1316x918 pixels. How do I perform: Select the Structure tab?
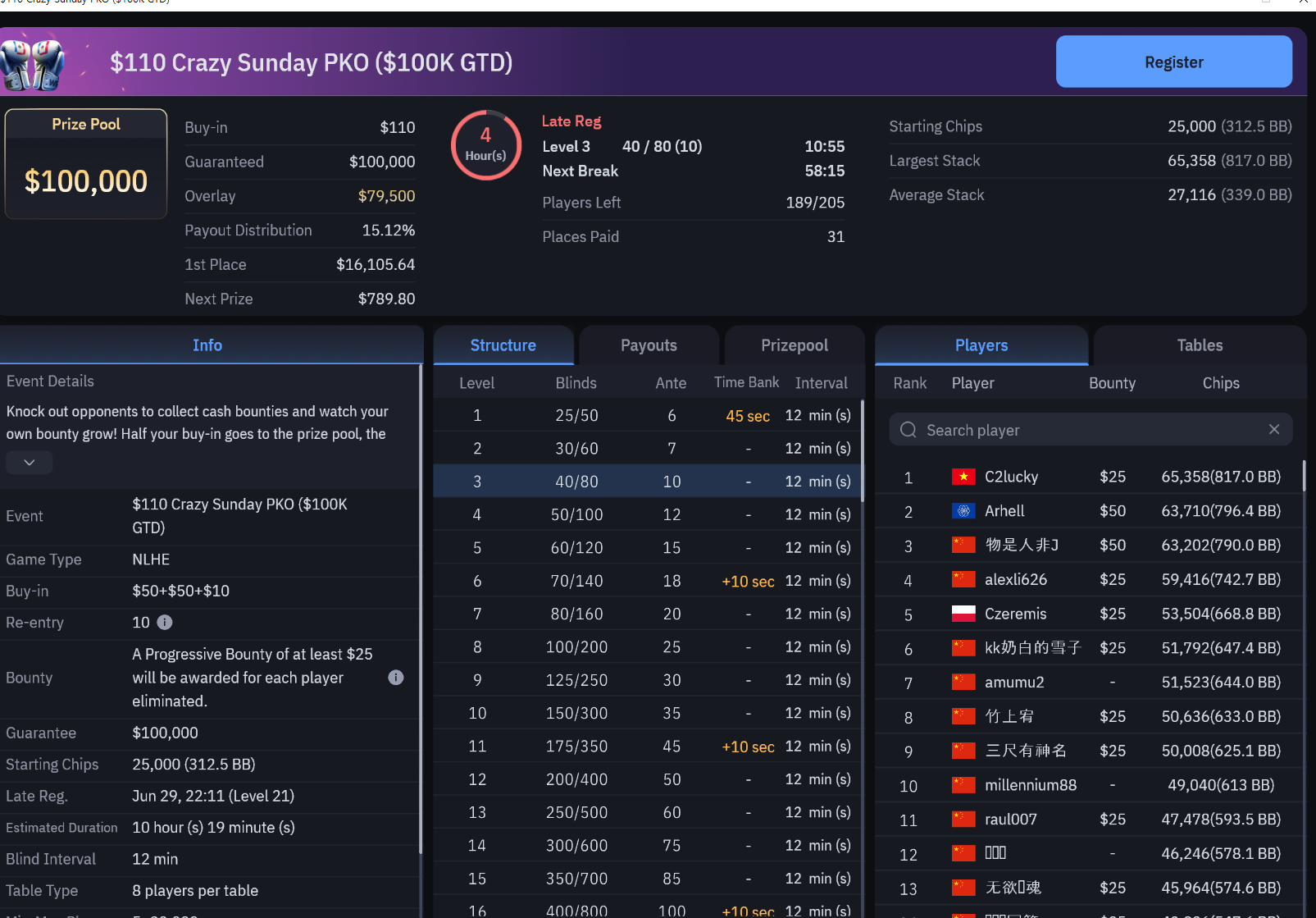tap(503, 345)
